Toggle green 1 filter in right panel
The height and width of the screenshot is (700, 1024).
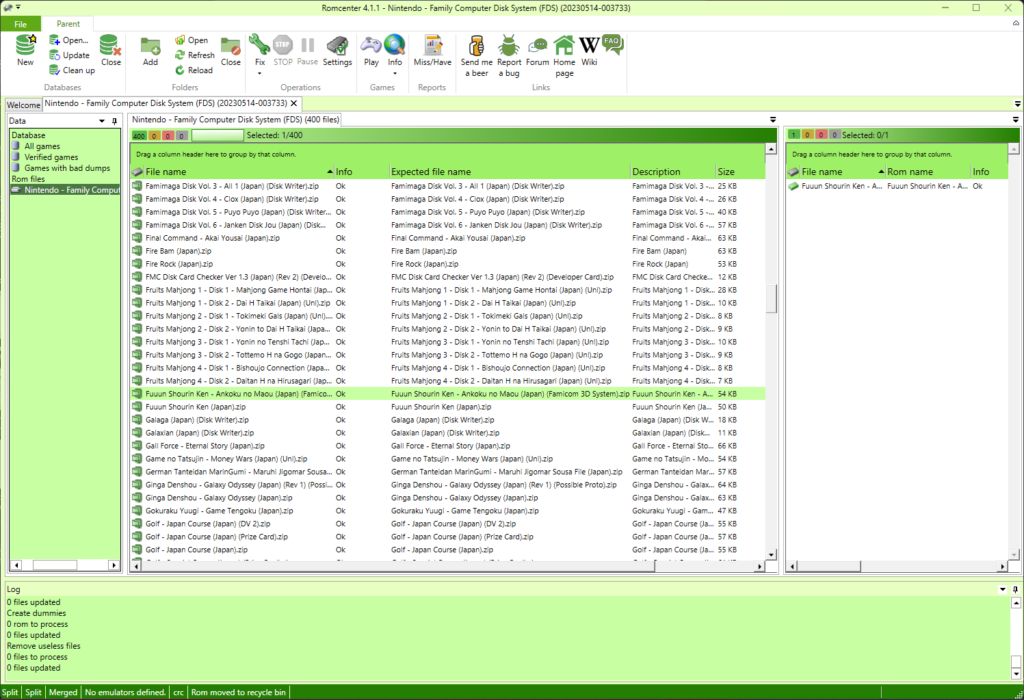click(x=794, y=135)
